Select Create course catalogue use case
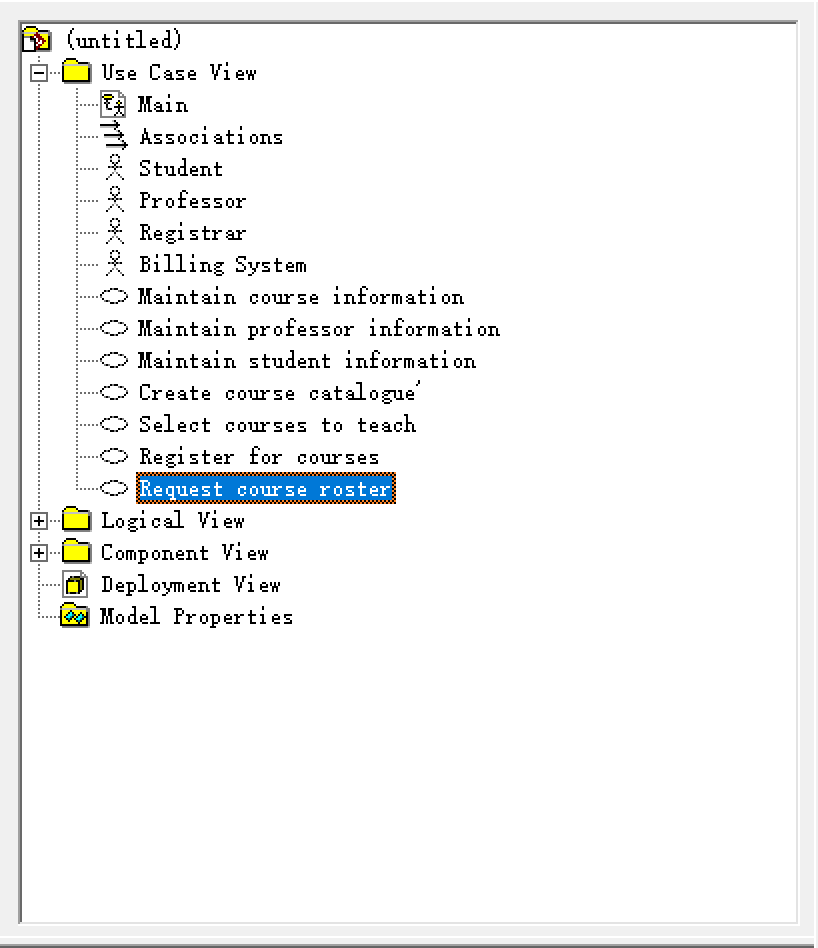818x948 pixels. pyautogui.click(x=276, y=393)
